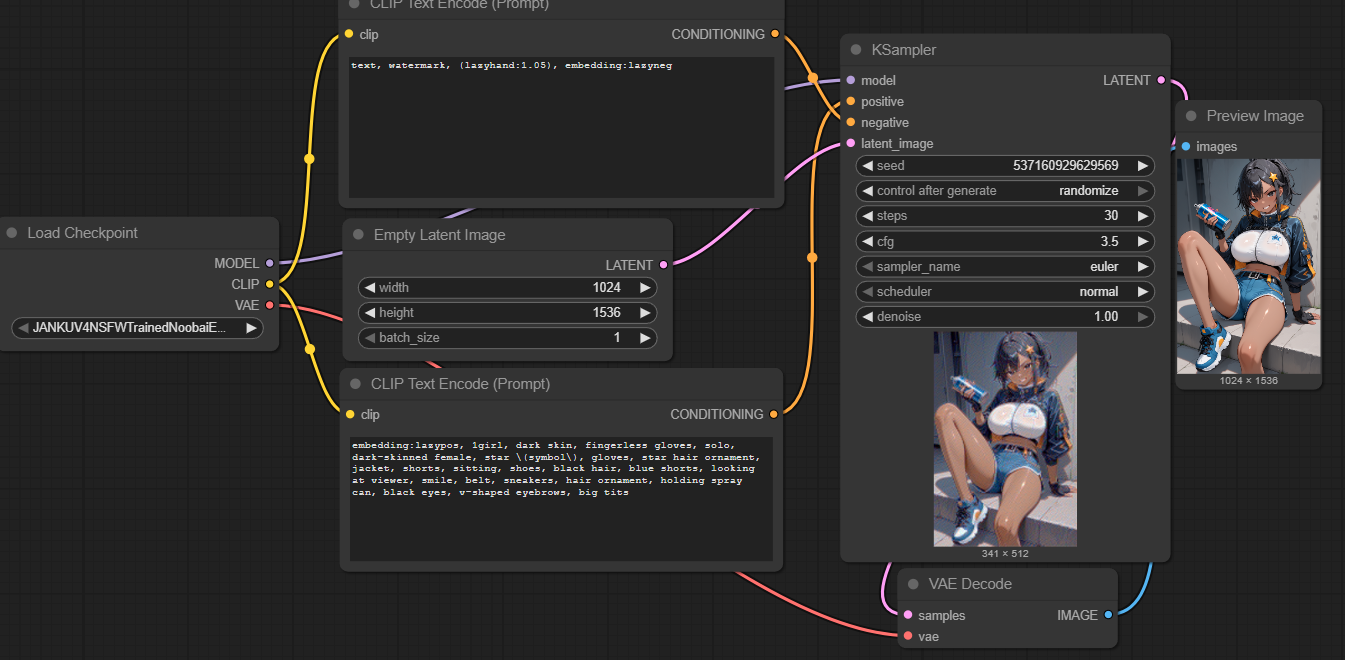Increase height with the right arrow

tap(646, 313)
